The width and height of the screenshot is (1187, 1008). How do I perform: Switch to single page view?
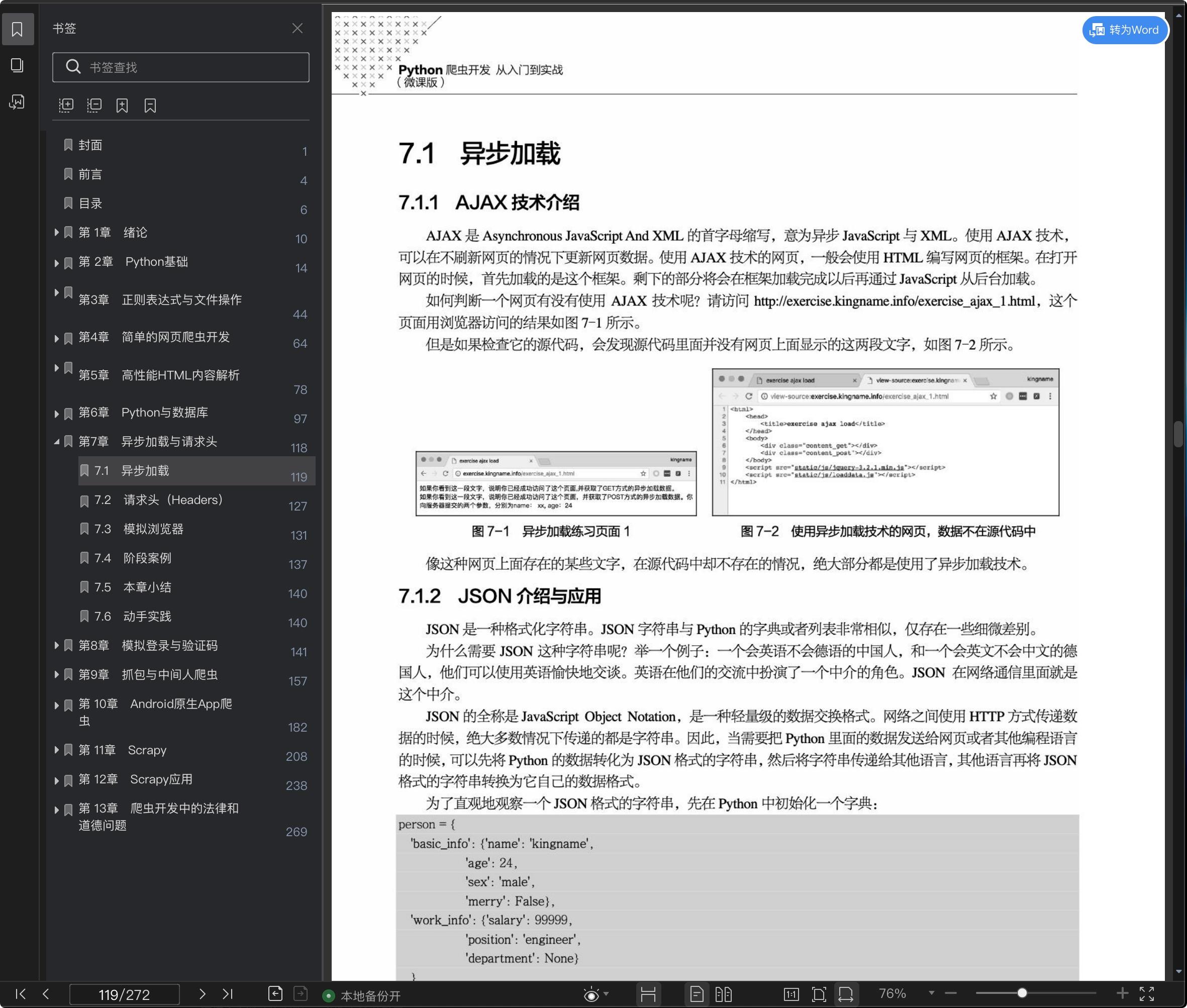[x=697, y=994]
